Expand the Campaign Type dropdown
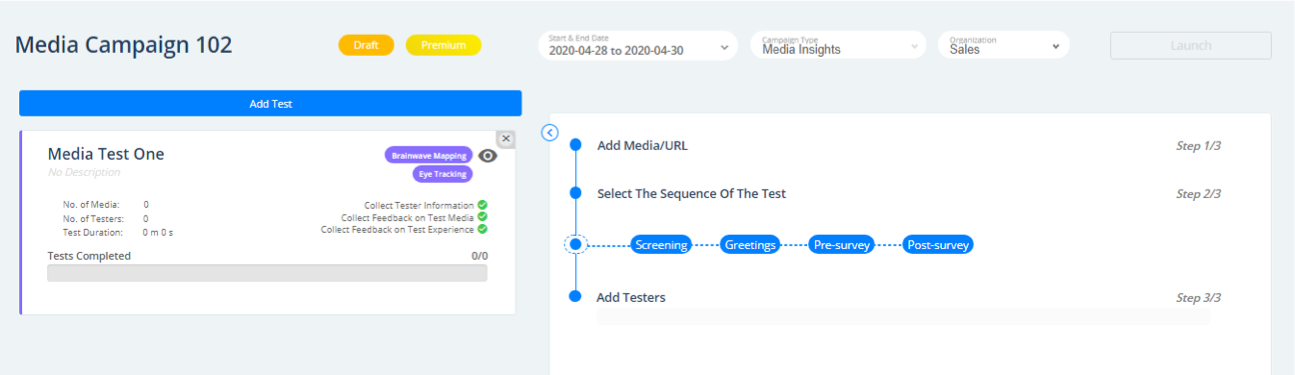The width and height of the screenshot is (1295, 375). click(x=838, y=46)
